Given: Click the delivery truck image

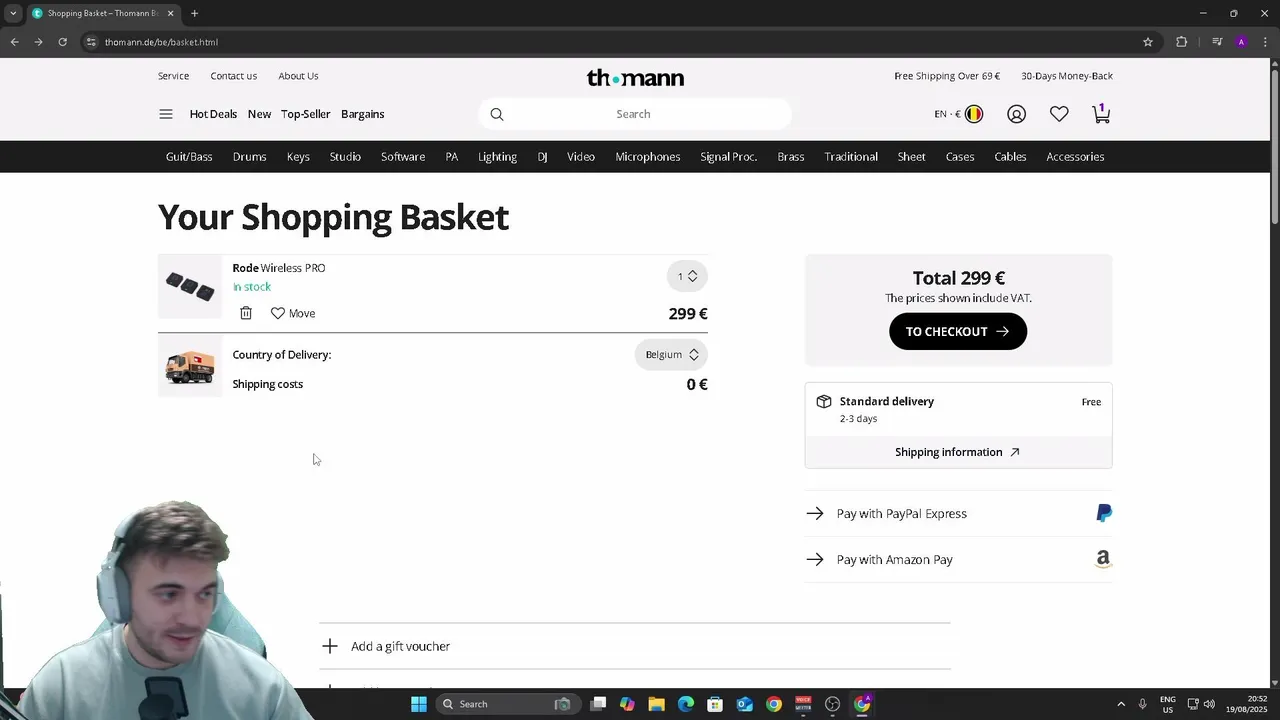Looking at the screenshot, I should [190, 367].
